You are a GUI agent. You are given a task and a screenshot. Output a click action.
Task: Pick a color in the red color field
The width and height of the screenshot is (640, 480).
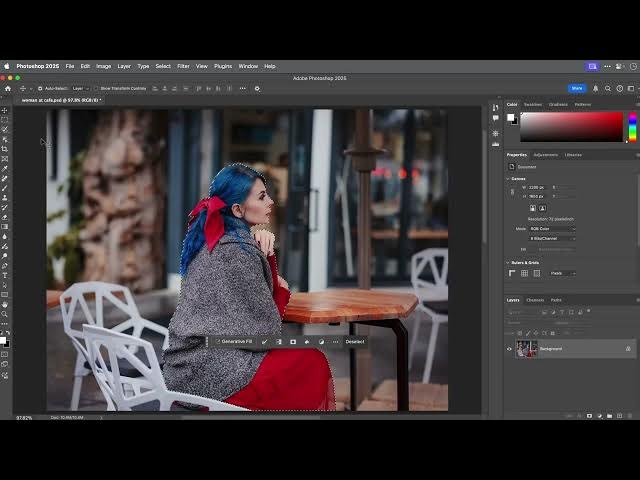pos(571,127)
